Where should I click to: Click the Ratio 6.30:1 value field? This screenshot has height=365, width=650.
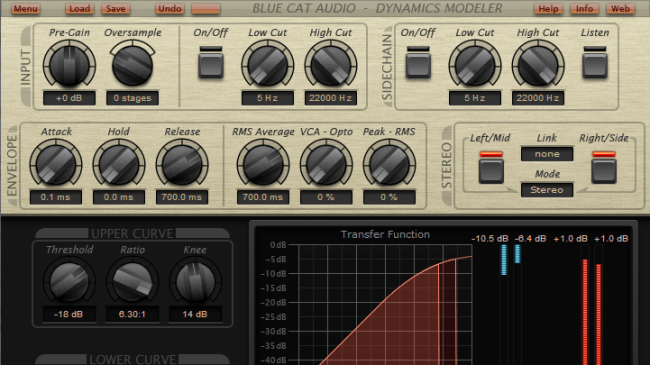point(132,314)
